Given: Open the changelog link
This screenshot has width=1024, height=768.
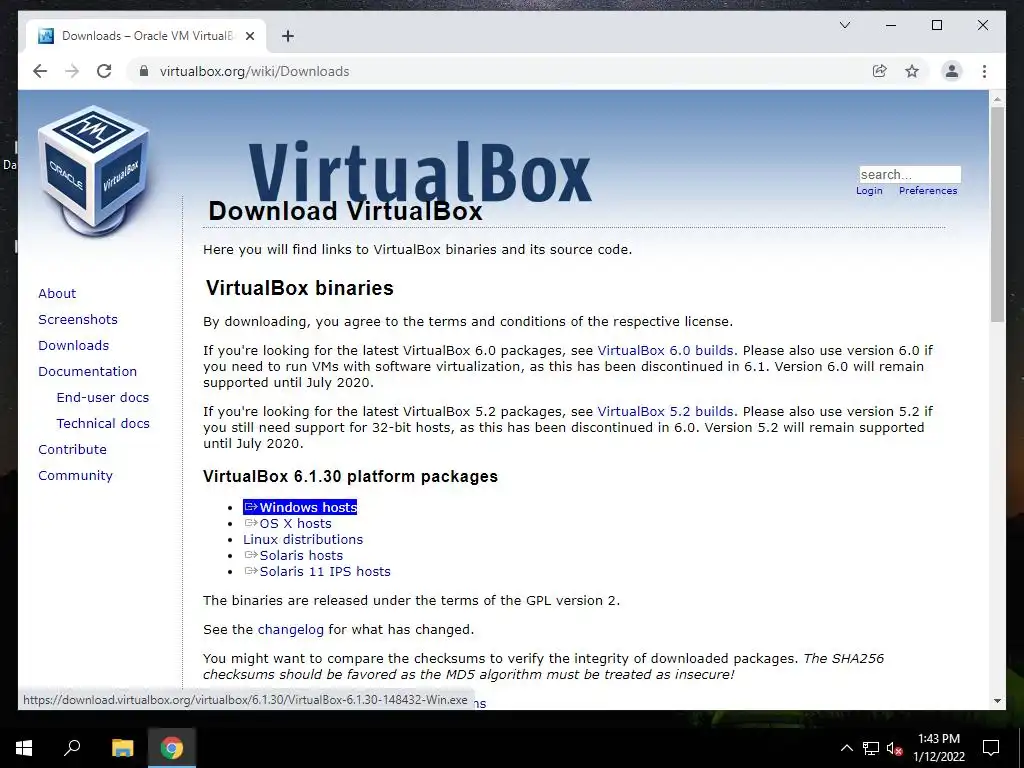Looking at the screenshot, I should click(291, 630).
